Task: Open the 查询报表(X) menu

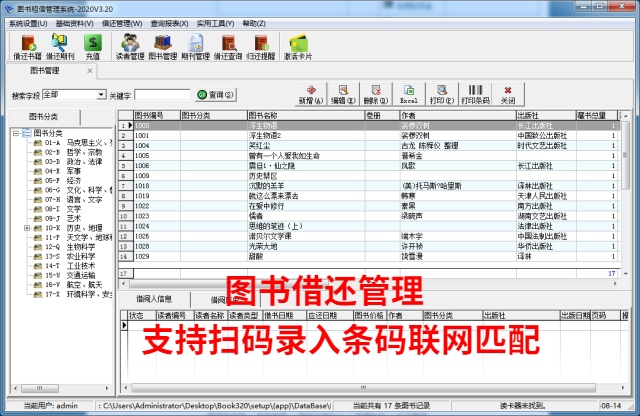Action: point(169,24)
